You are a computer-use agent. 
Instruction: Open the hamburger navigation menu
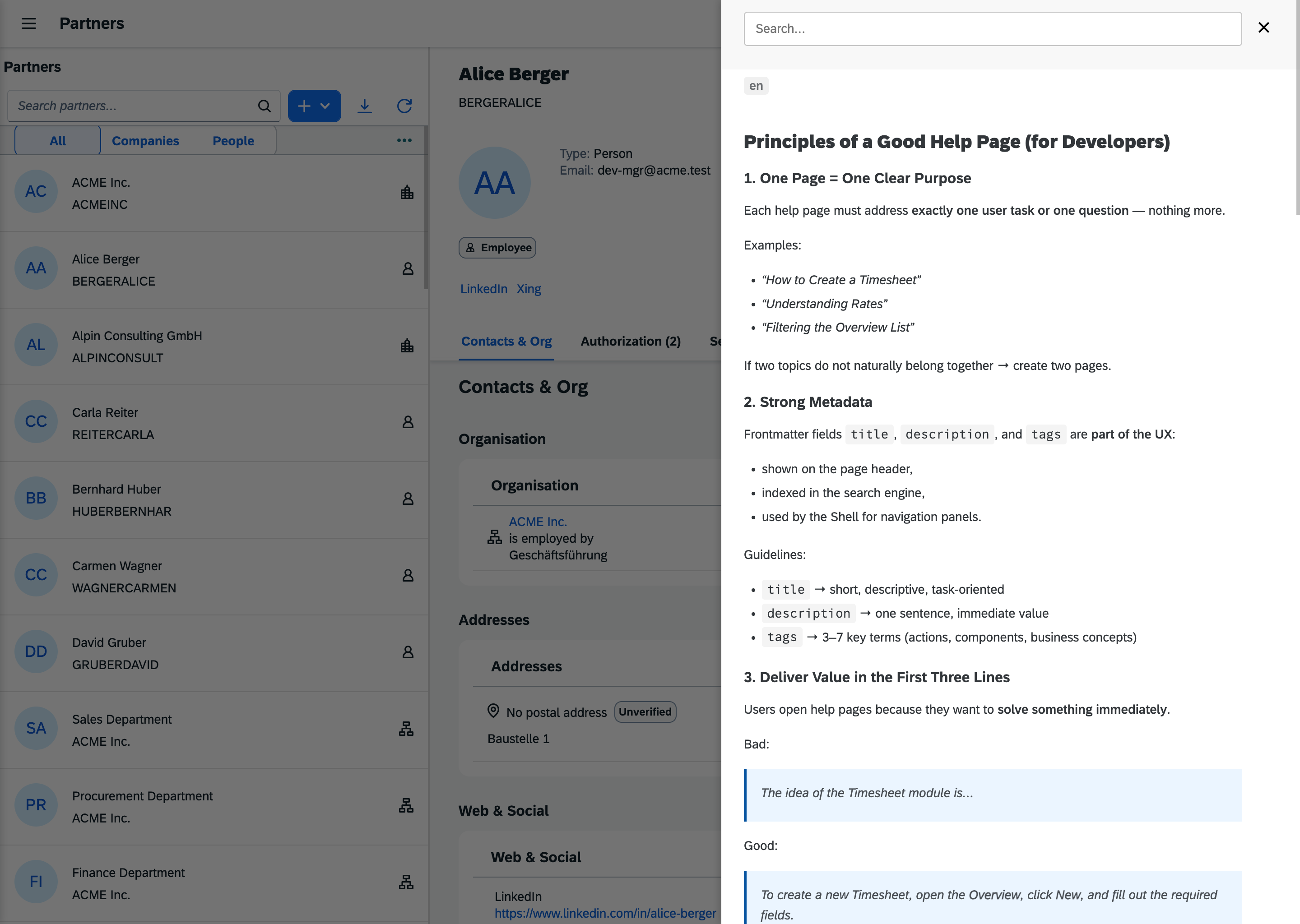(28, 23)
